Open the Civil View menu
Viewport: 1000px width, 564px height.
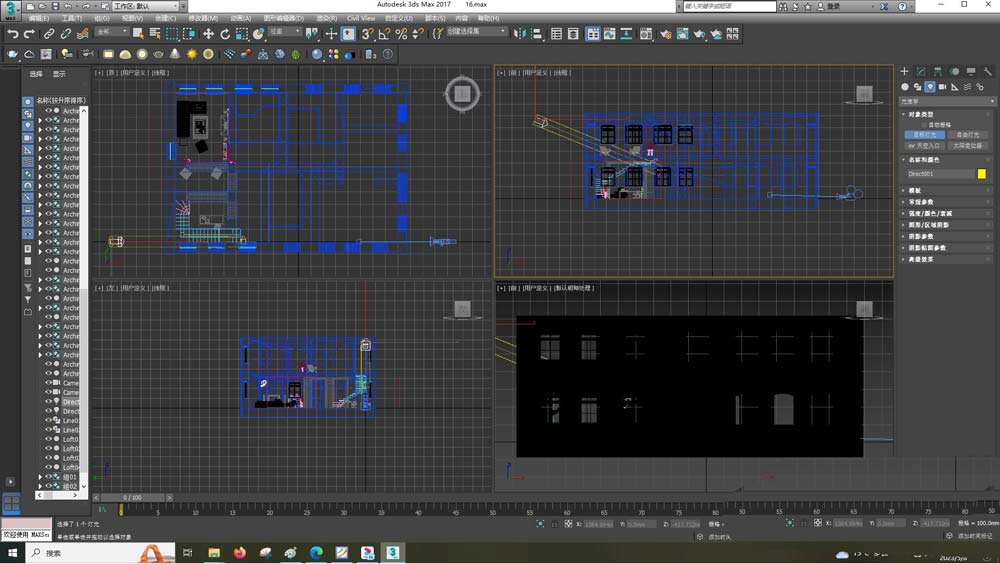click(x=361, y=18)
